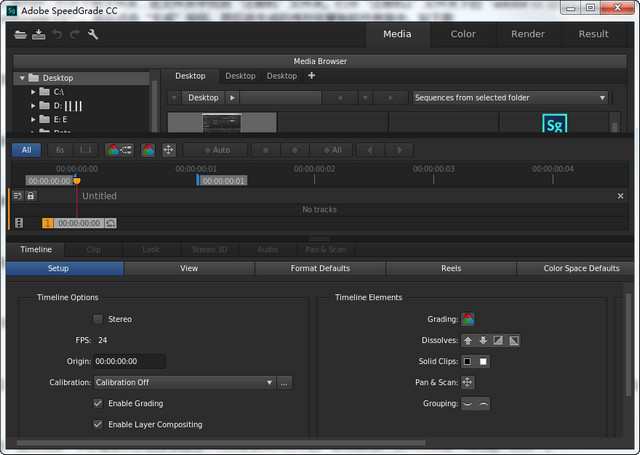The image size is (640, 455).
Task: Click the fourth Dissolves diagonal icon
Action: point(513,340)
